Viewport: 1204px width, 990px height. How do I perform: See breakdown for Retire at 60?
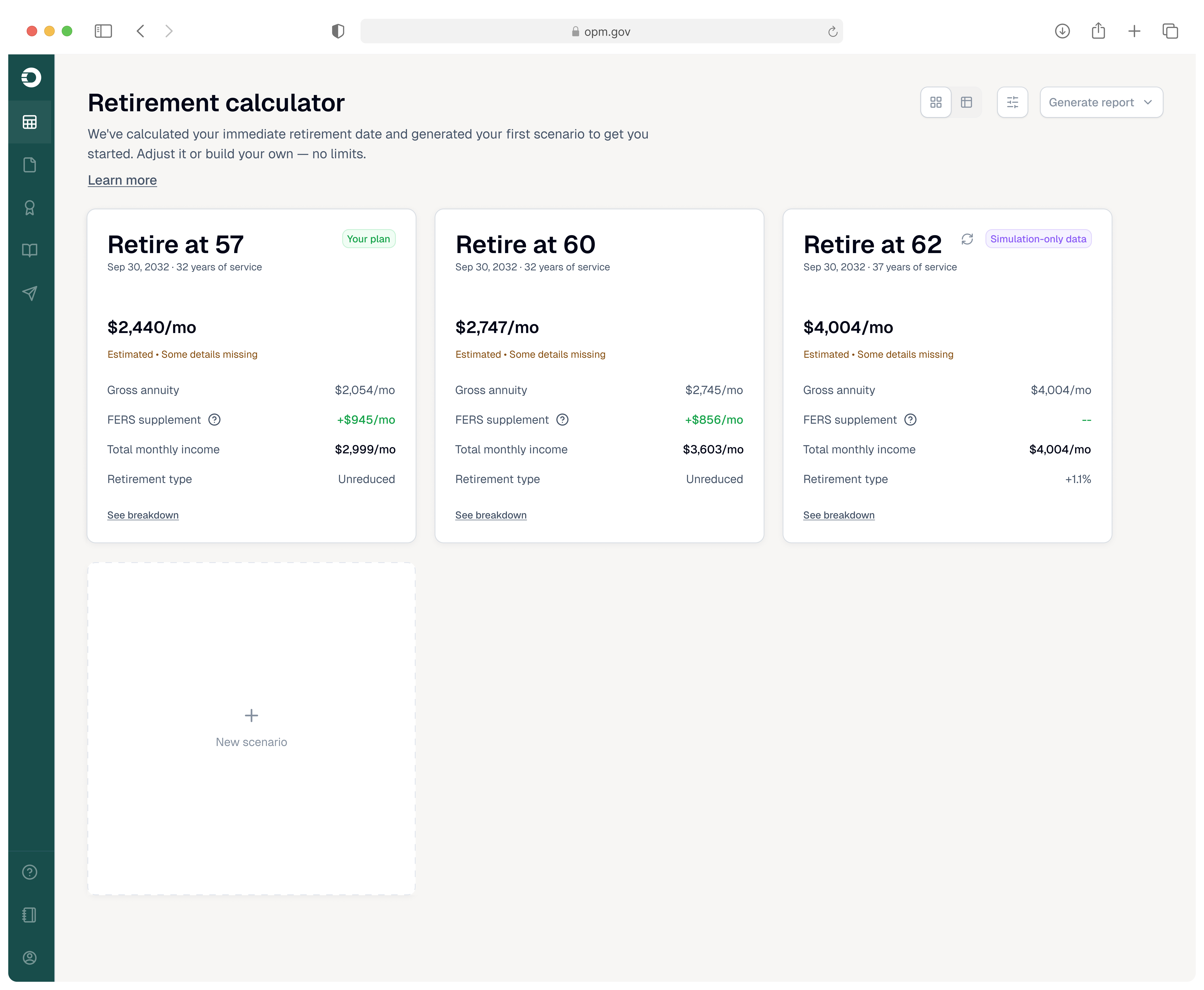point(491,515)
